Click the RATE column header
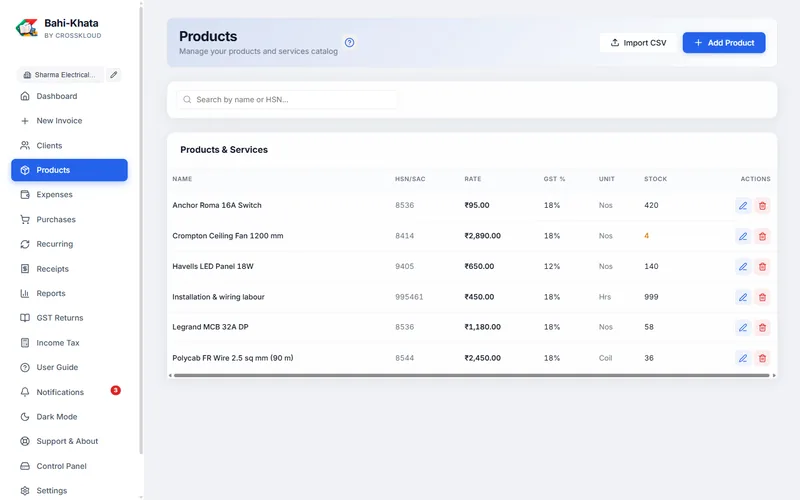Screen dimensions: 800x500 point(473,179)
